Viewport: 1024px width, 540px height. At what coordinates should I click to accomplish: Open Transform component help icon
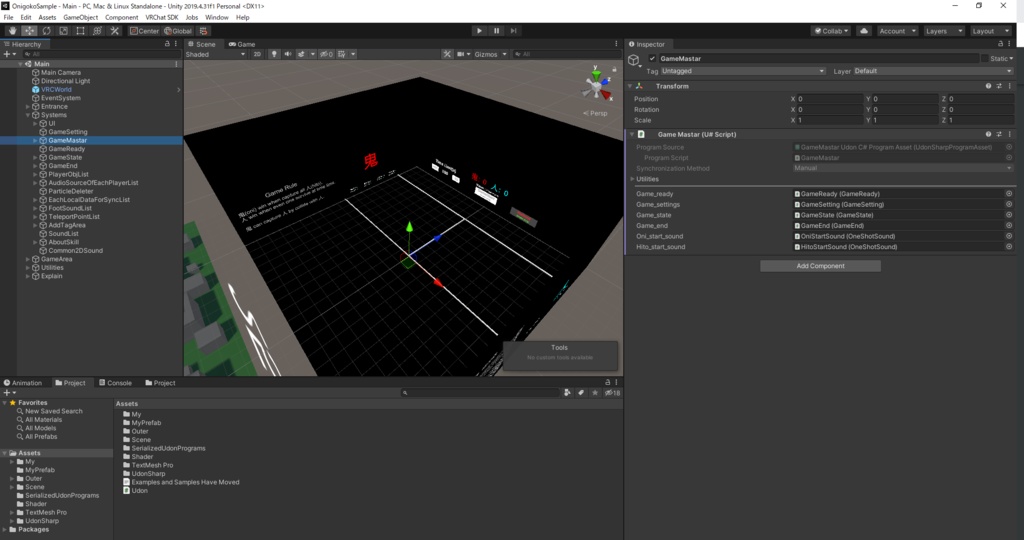click(x=988, y=86)
